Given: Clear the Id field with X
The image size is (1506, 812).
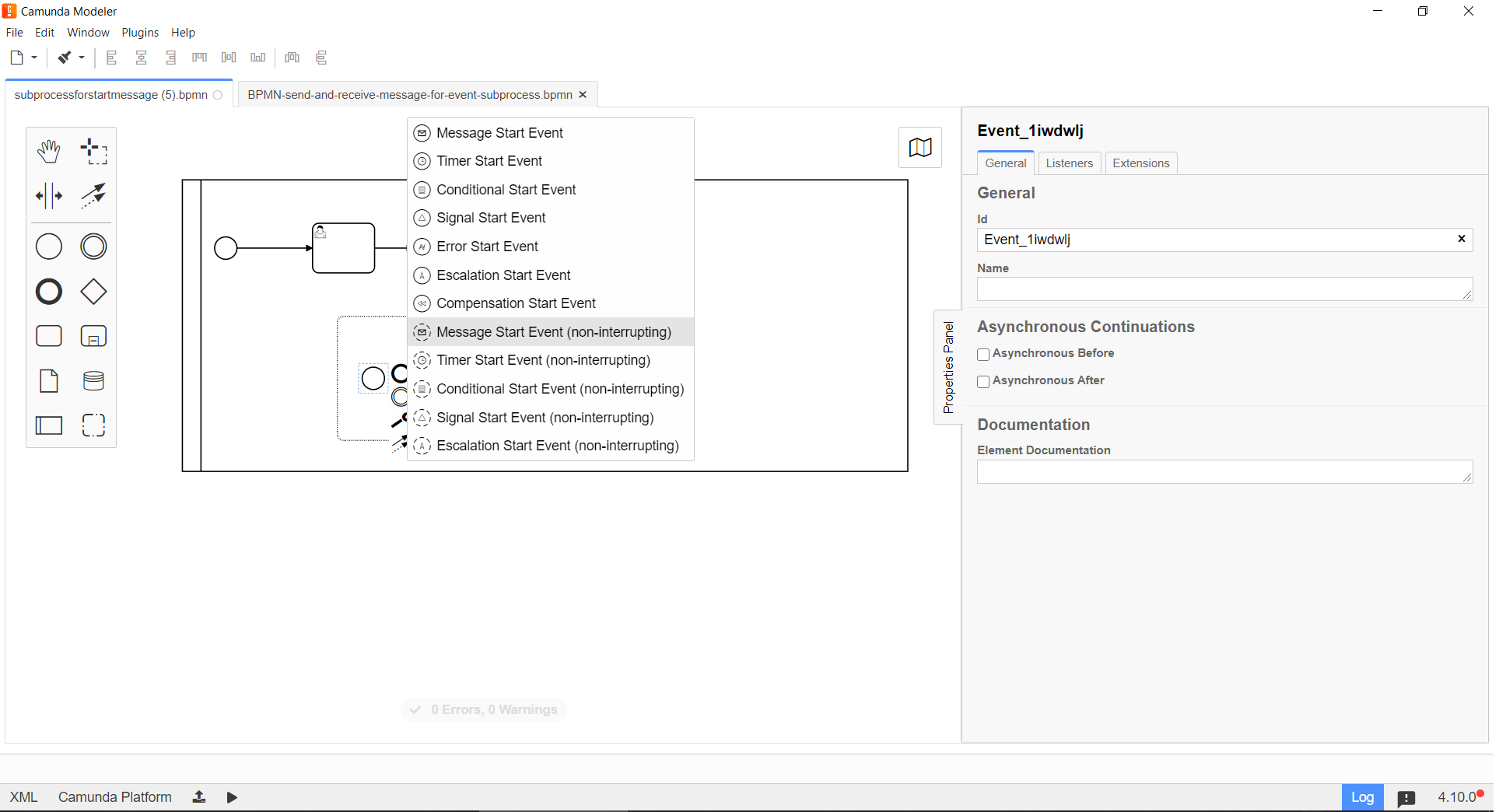Looking at the screenshot, I should coord(1462,239).
